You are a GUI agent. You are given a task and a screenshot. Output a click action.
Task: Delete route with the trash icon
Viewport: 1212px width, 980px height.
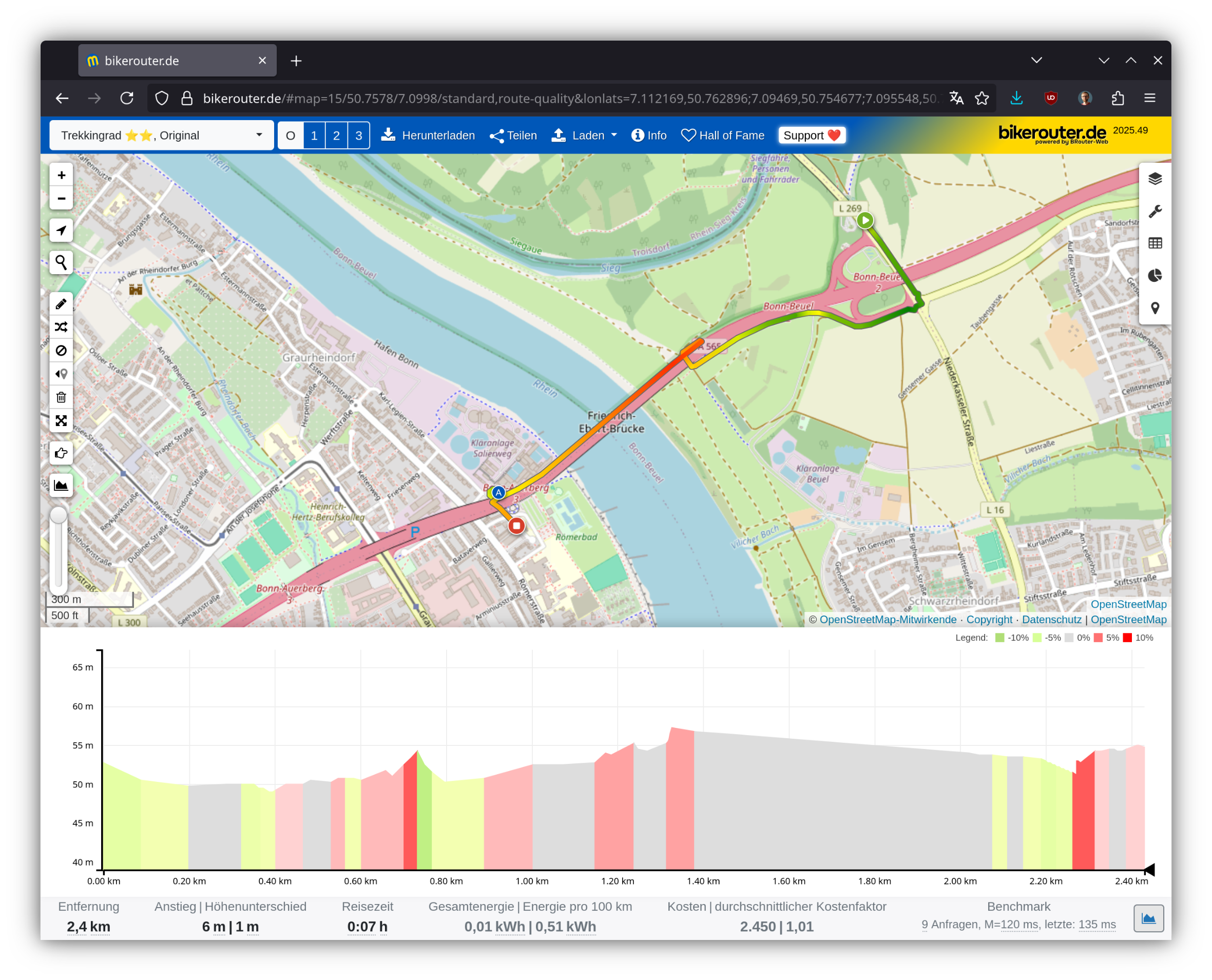pyautogui.click(x=61, y=397)
